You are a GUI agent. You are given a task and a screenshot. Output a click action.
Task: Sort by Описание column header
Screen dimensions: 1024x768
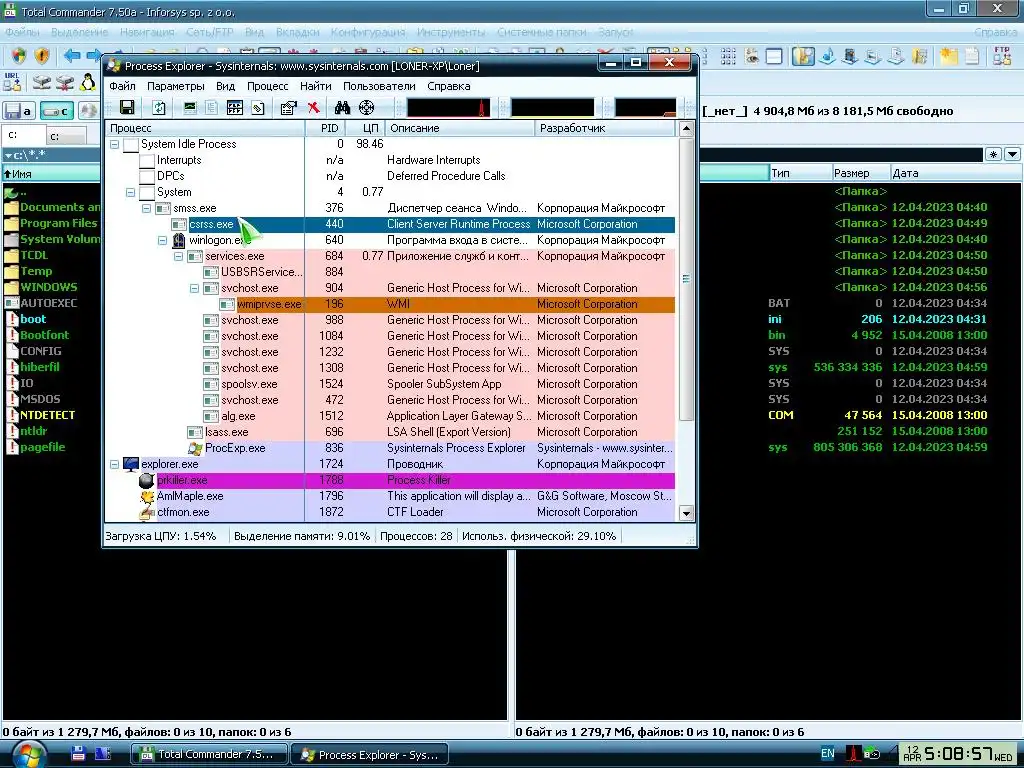pyautogui.click(x=460, y=128)
